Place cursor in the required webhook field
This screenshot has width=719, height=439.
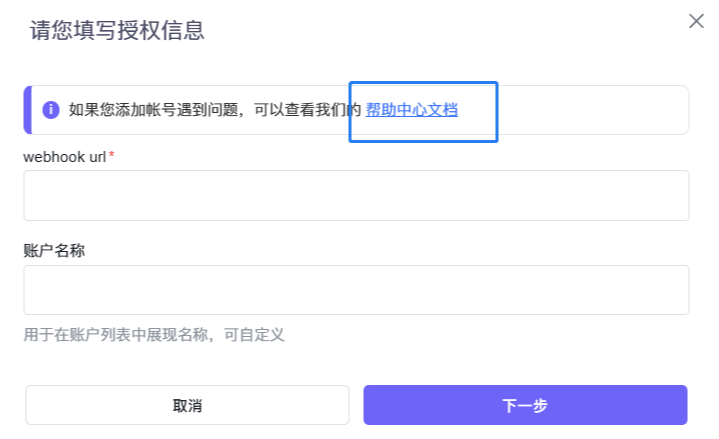356,195
